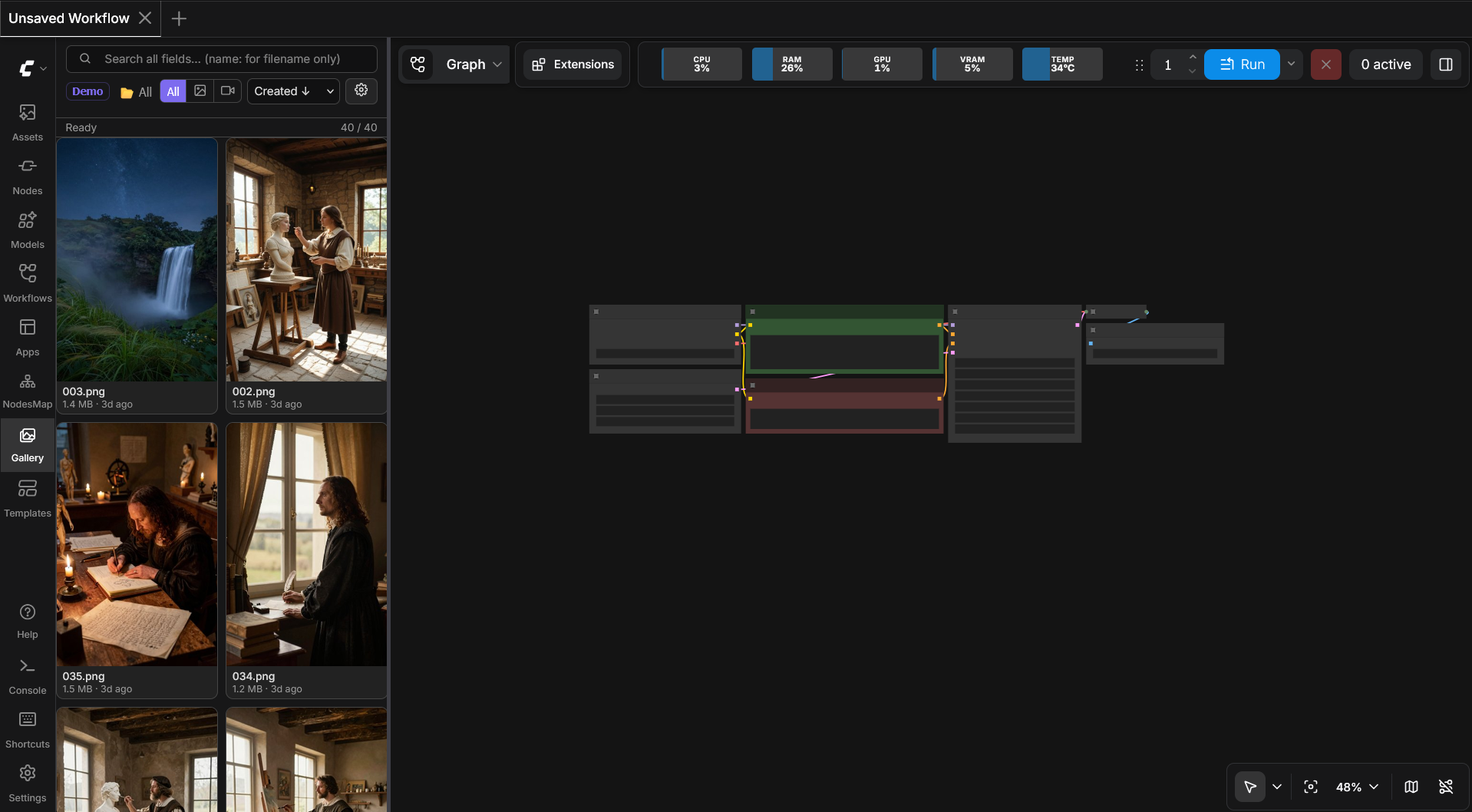Screen dimensions: 1472x812
Task: Toggle the Demo folder tag
Action: coord(87,91)
